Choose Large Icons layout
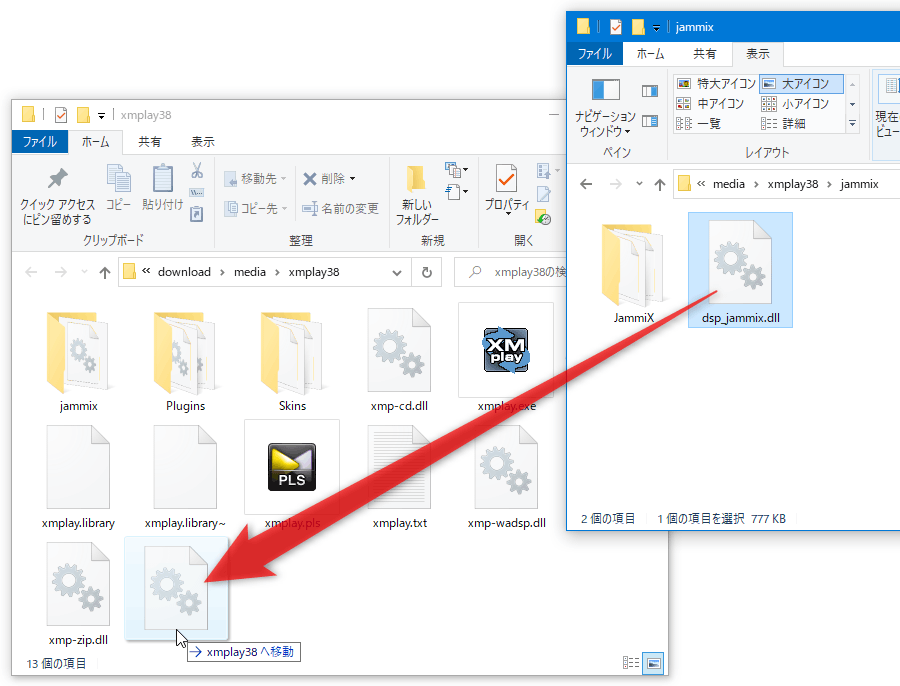 [801, 84]
